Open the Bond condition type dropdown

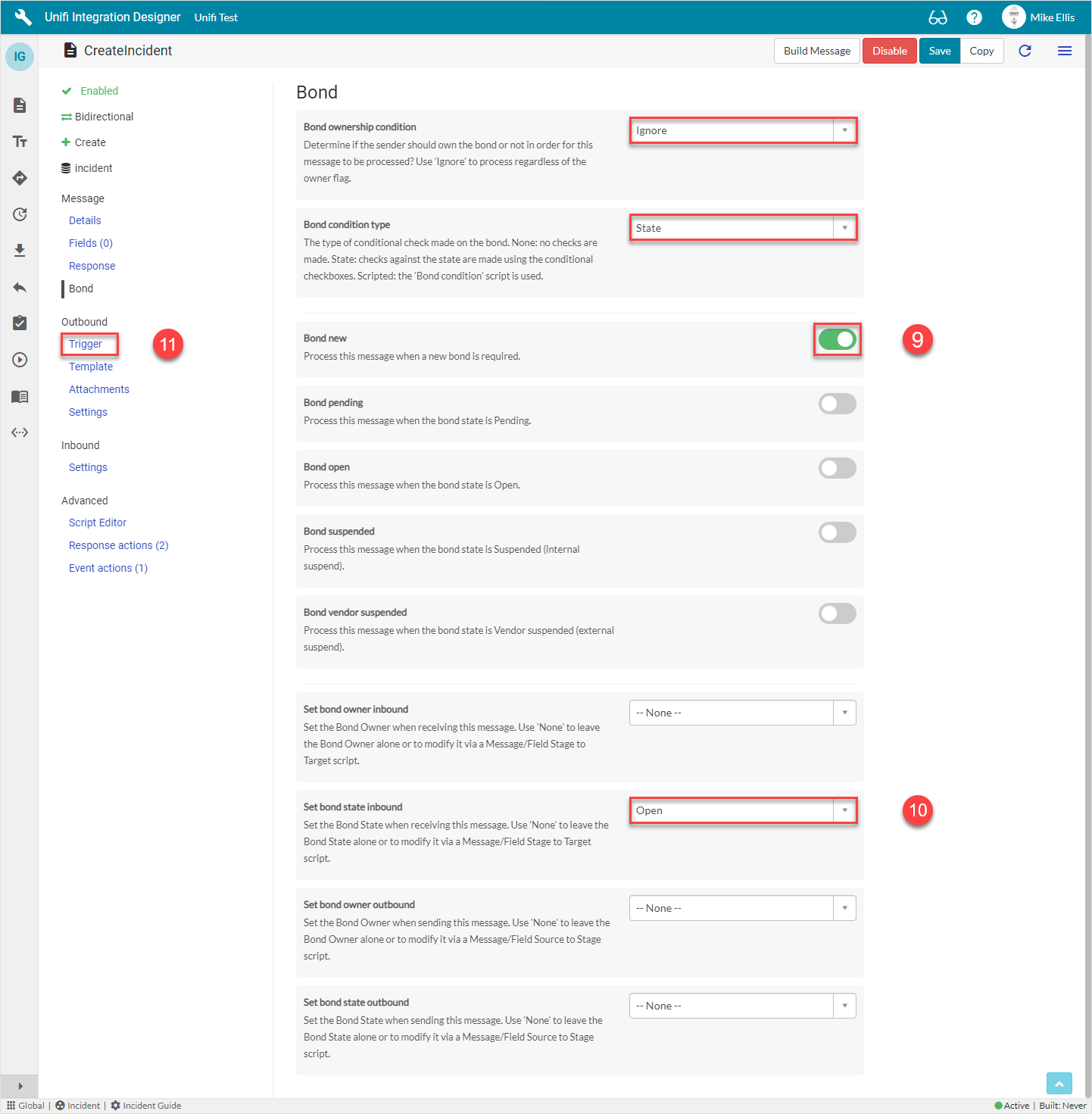[742, 228]
